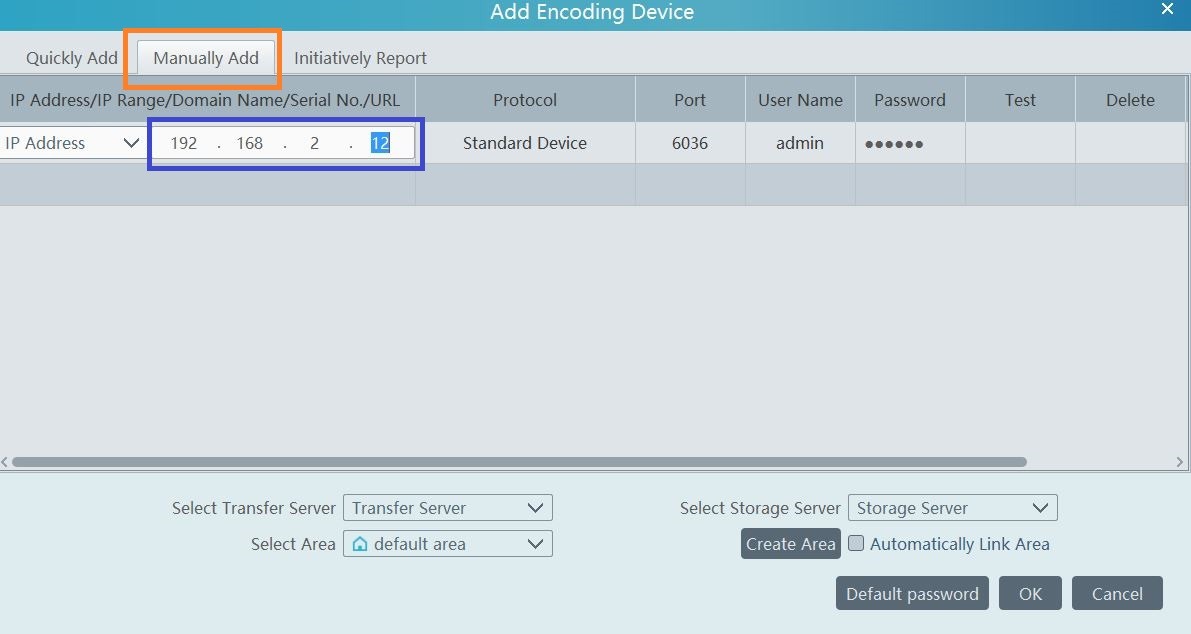Click the left scroll arrow of the table
The image size is (1191, 634).
5,461
